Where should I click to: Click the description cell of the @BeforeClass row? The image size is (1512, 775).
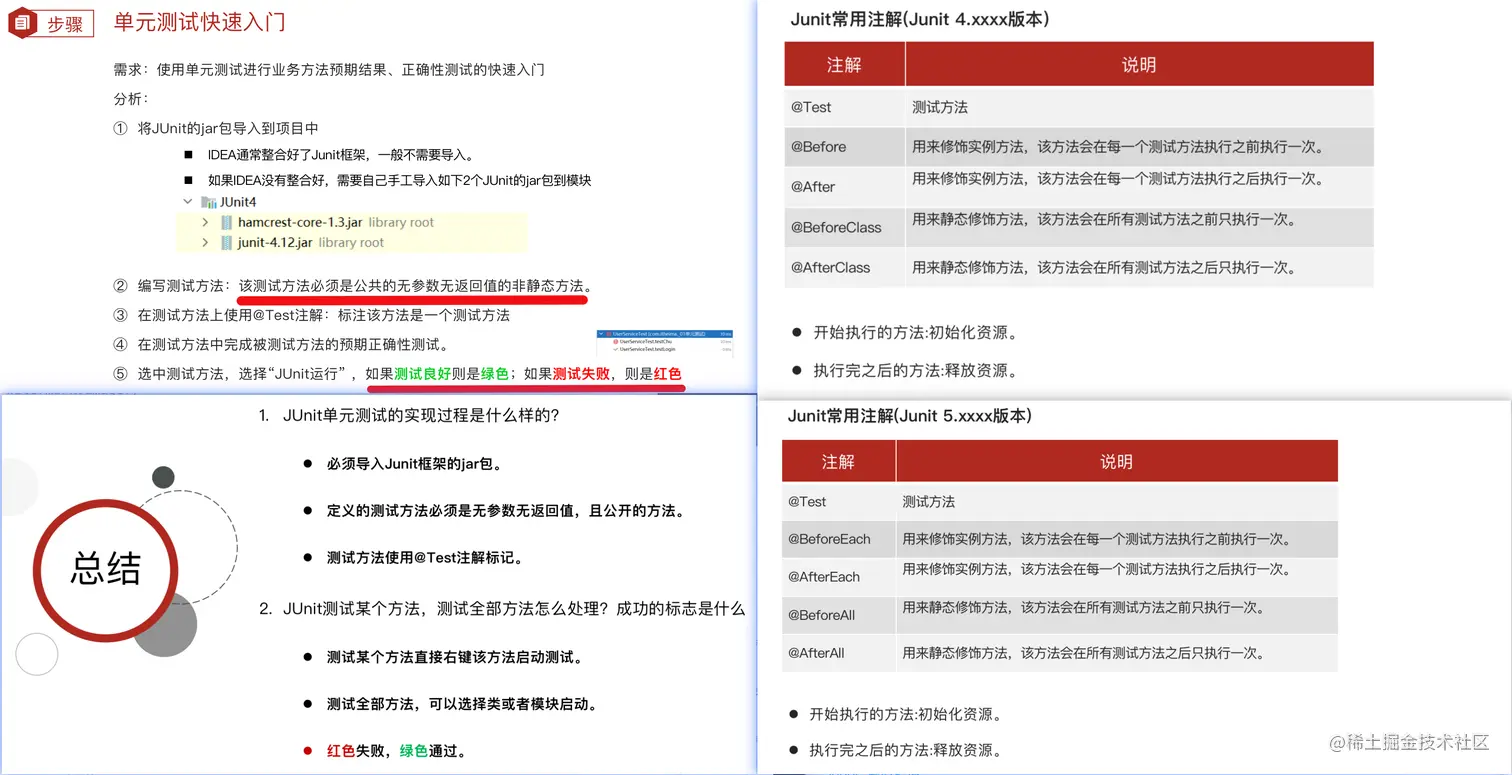coord(1139,227)
